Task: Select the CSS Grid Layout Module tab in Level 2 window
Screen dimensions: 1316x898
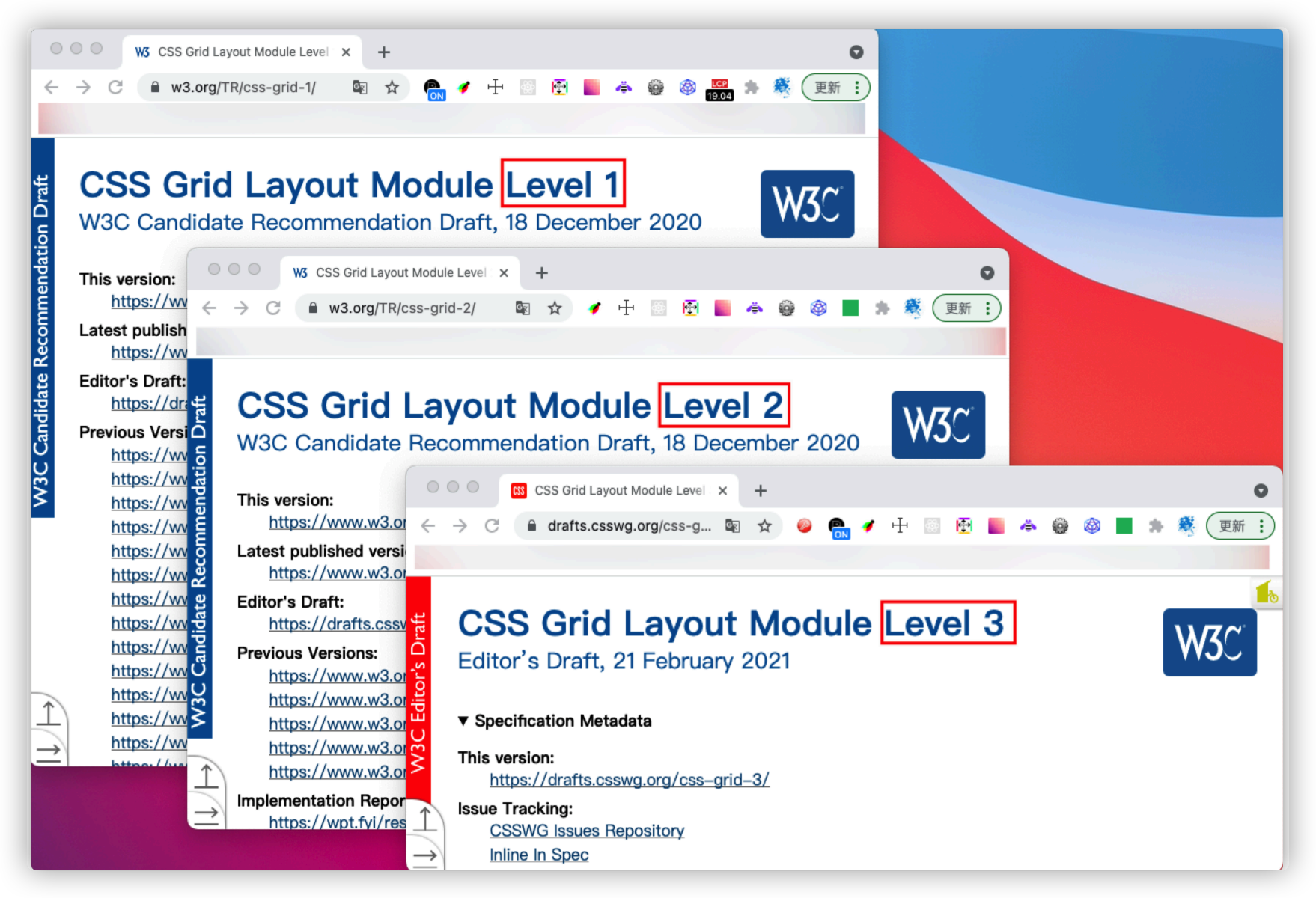Action: (400, 272)
